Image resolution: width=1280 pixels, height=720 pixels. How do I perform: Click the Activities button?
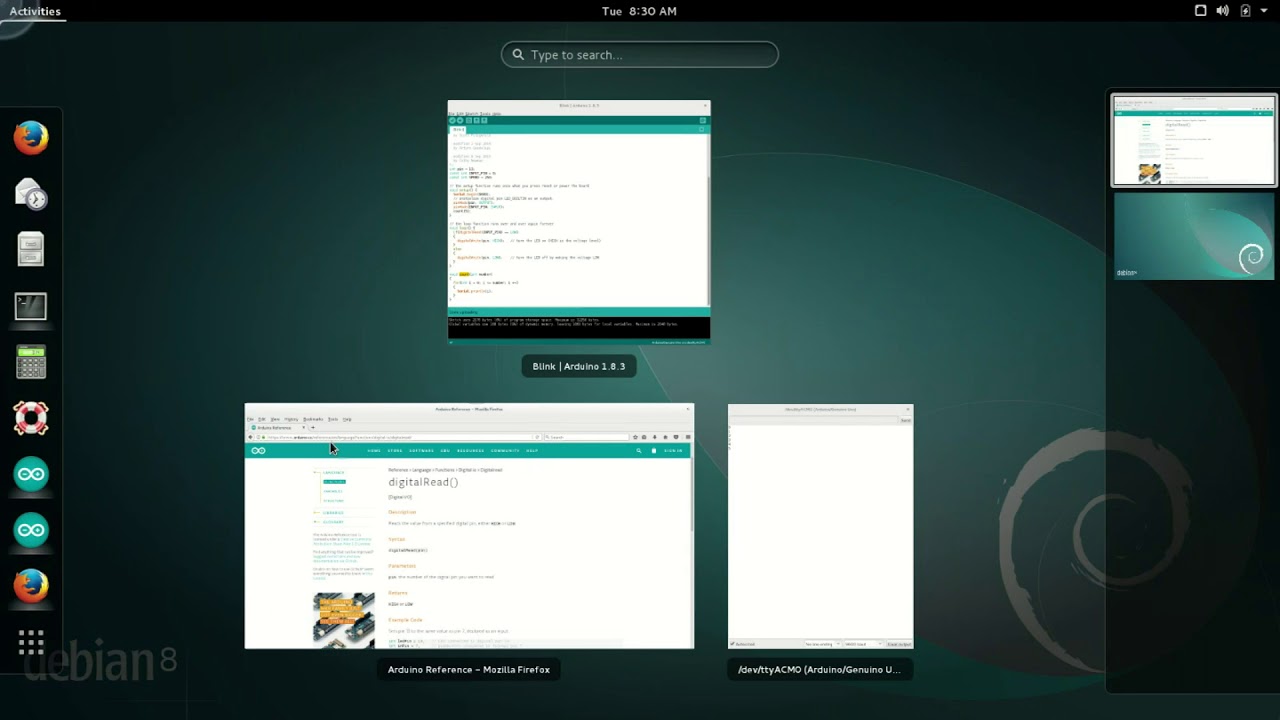click(35, 11)
